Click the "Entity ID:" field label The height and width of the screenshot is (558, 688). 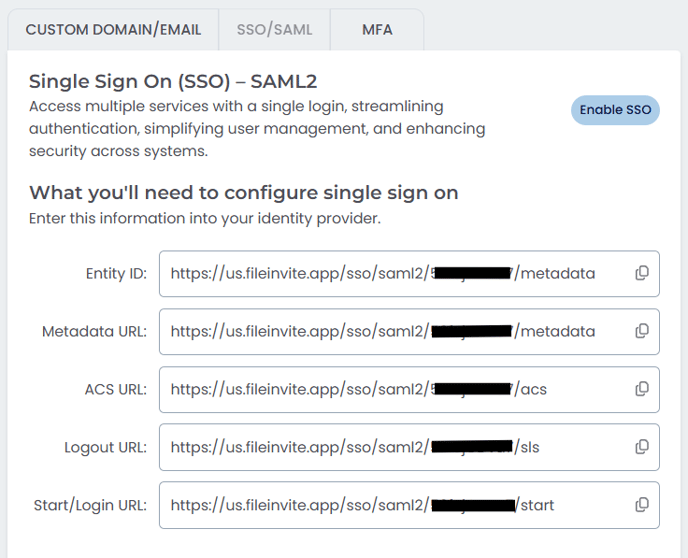[116, 274]
